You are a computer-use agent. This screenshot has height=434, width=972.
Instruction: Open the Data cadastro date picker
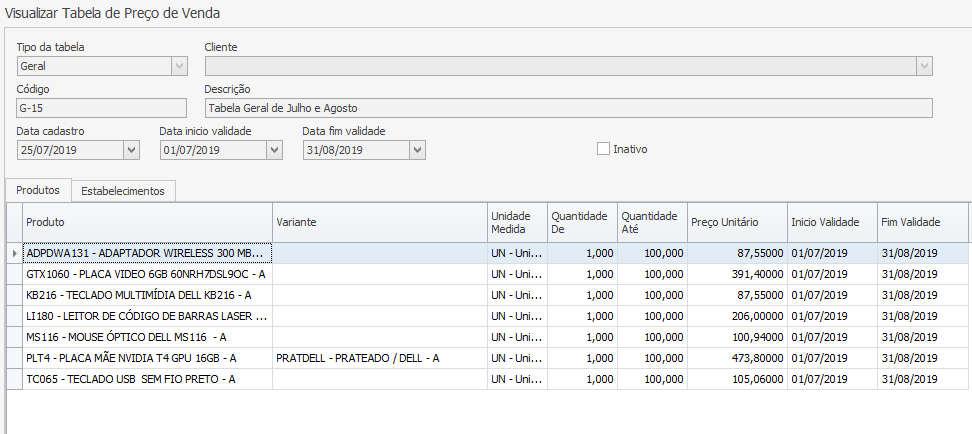click(x=131, y=150)
